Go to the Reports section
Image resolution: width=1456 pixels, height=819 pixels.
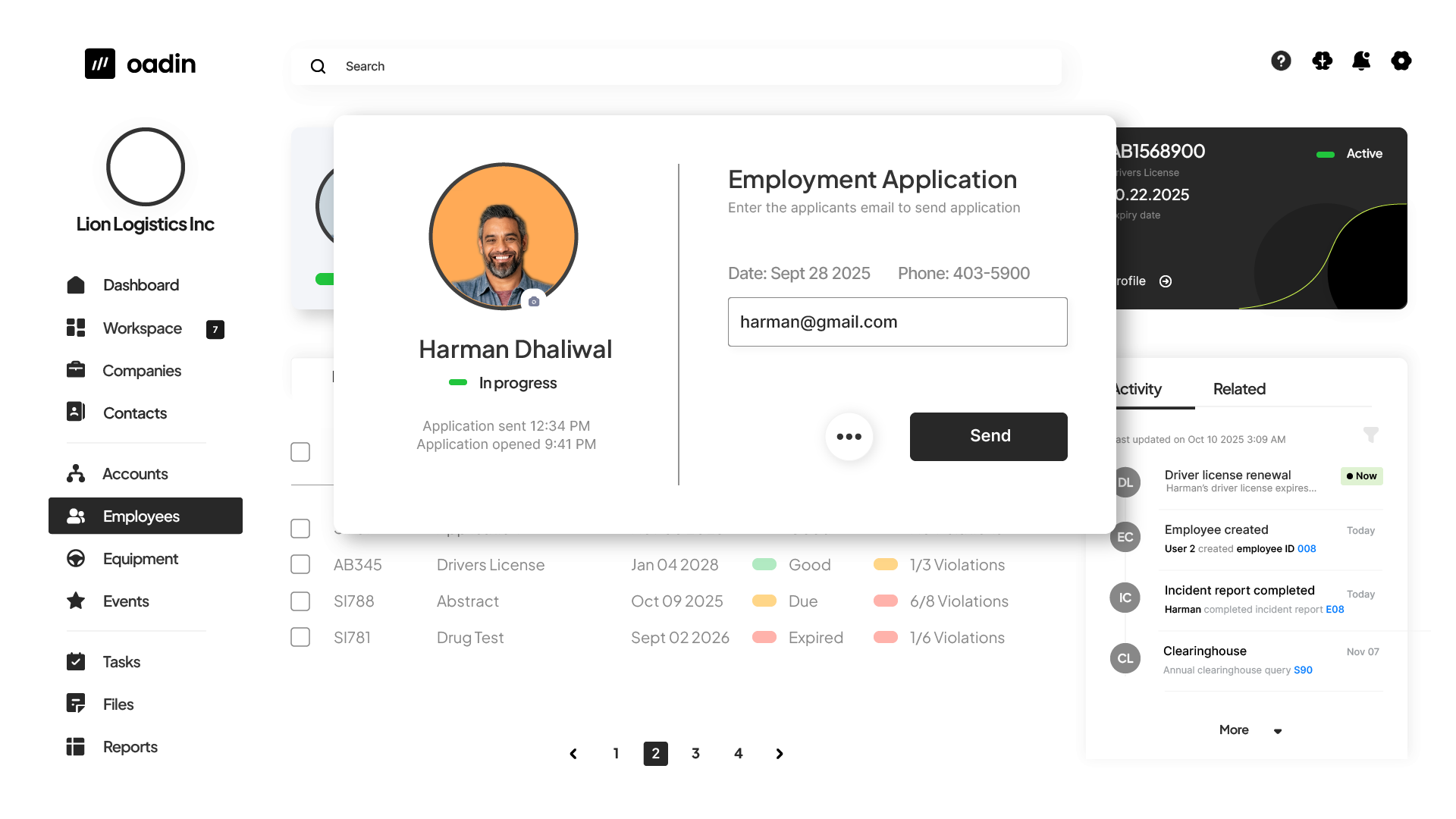[x=130, y=747]
